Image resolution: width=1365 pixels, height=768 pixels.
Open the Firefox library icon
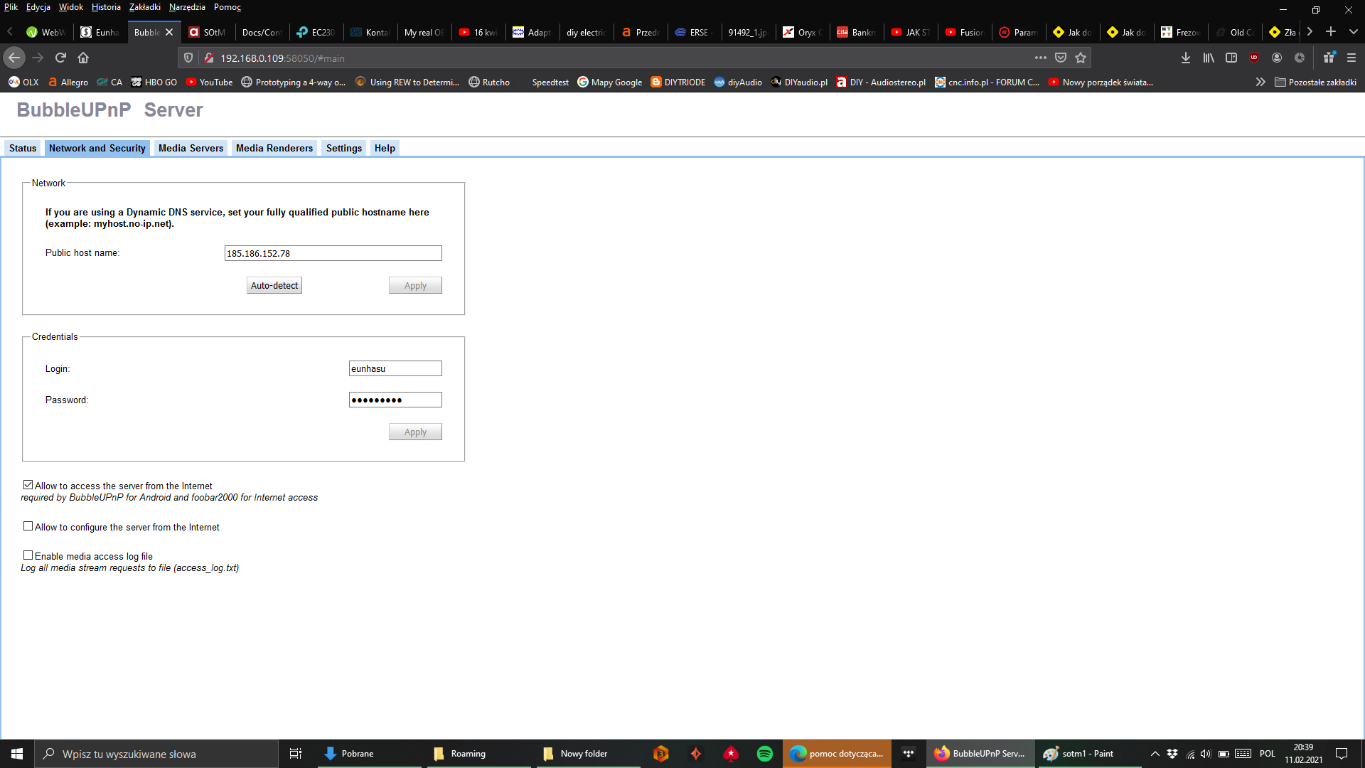1209,57
